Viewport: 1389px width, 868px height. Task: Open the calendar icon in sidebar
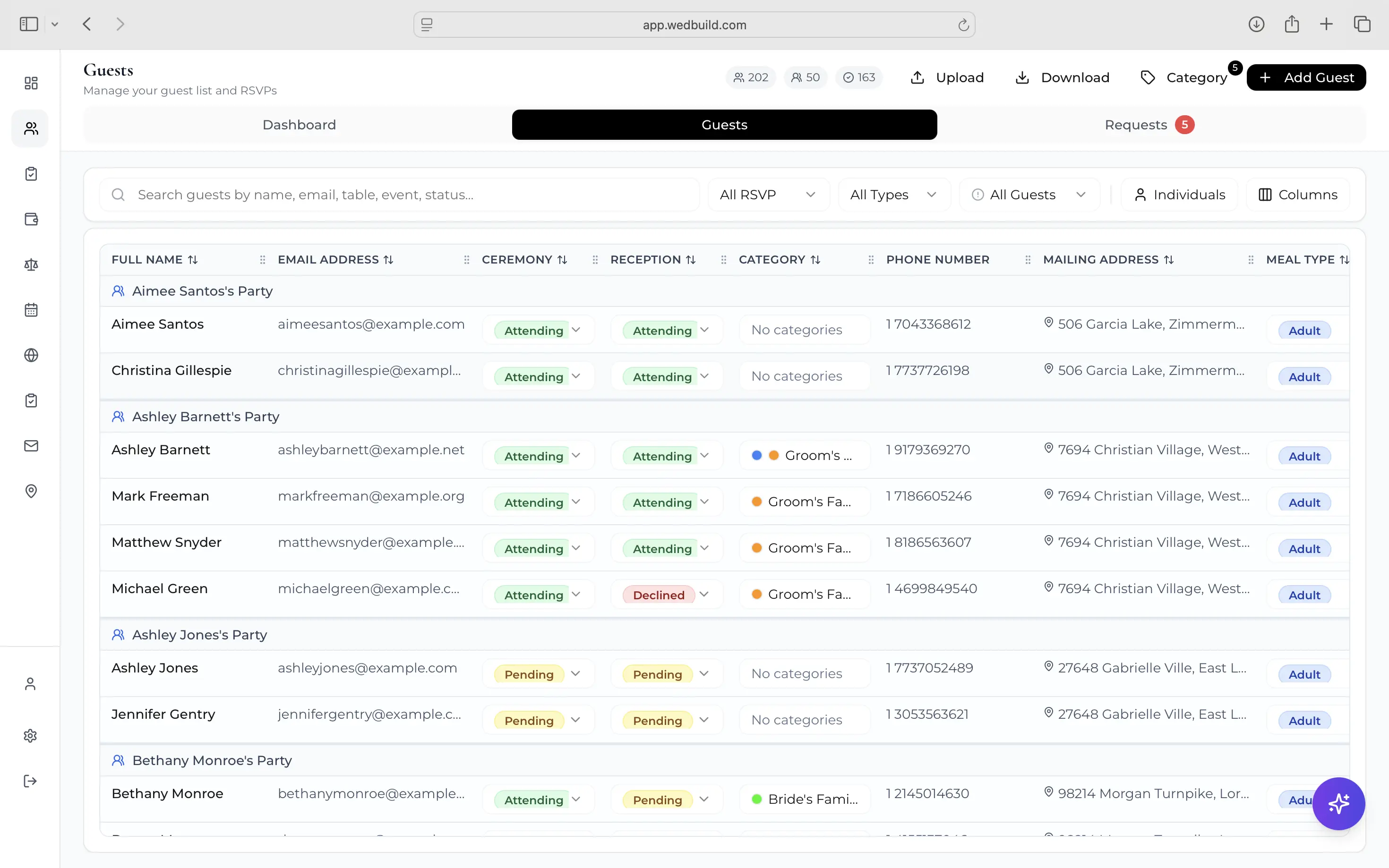click(x=31, y=310)
